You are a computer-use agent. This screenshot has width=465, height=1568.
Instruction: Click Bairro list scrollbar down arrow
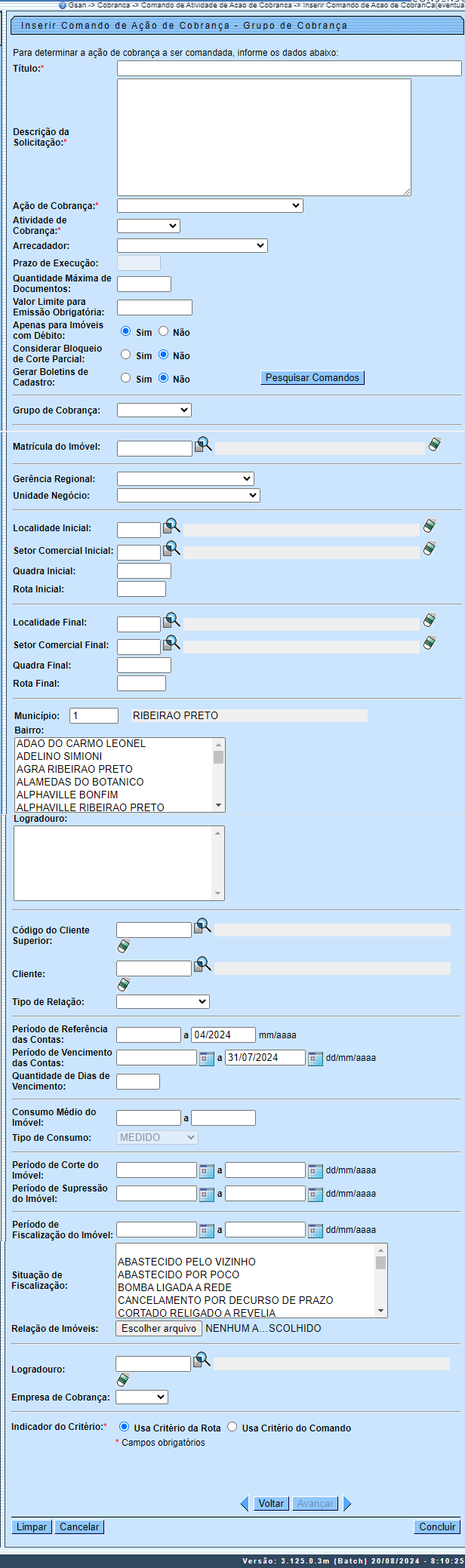coord(219,805)
